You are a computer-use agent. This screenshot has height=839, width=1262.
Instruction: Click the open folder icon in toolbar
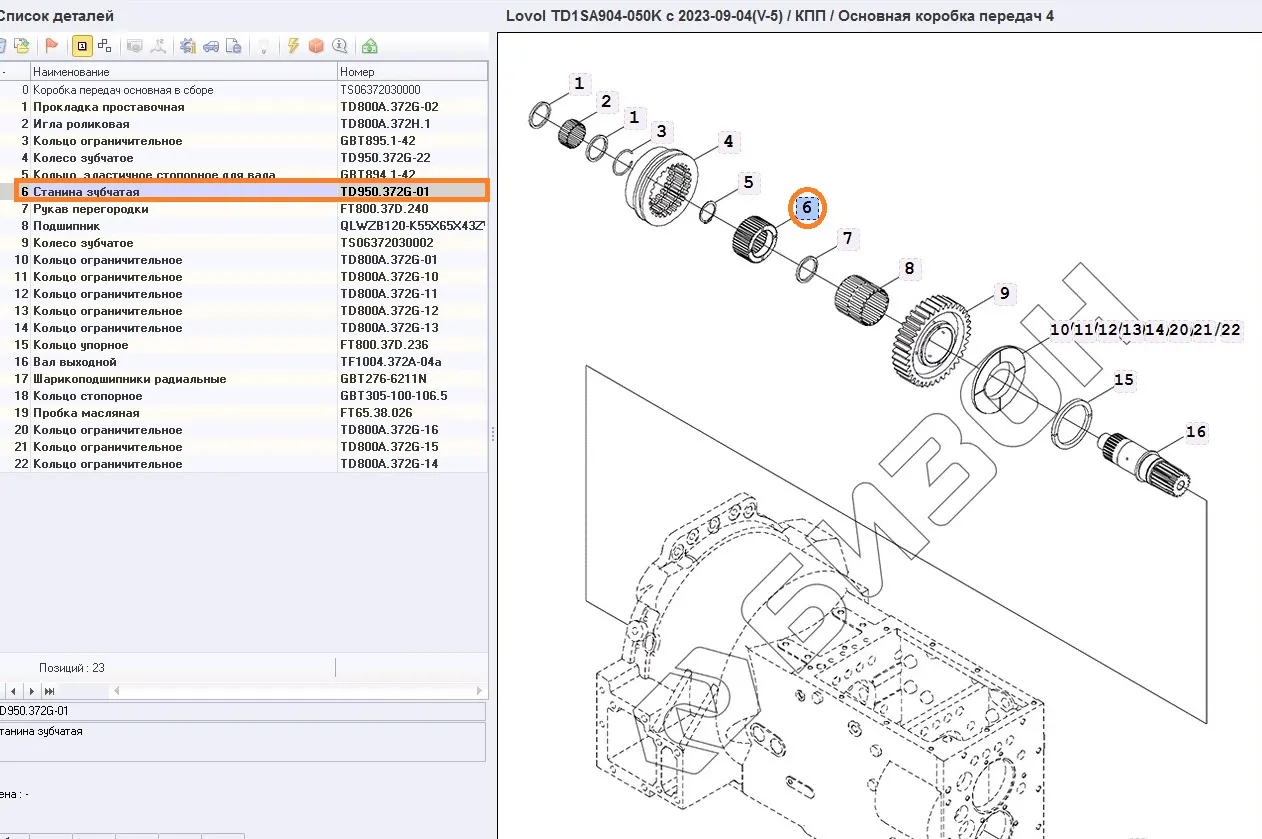pos(22,46)
